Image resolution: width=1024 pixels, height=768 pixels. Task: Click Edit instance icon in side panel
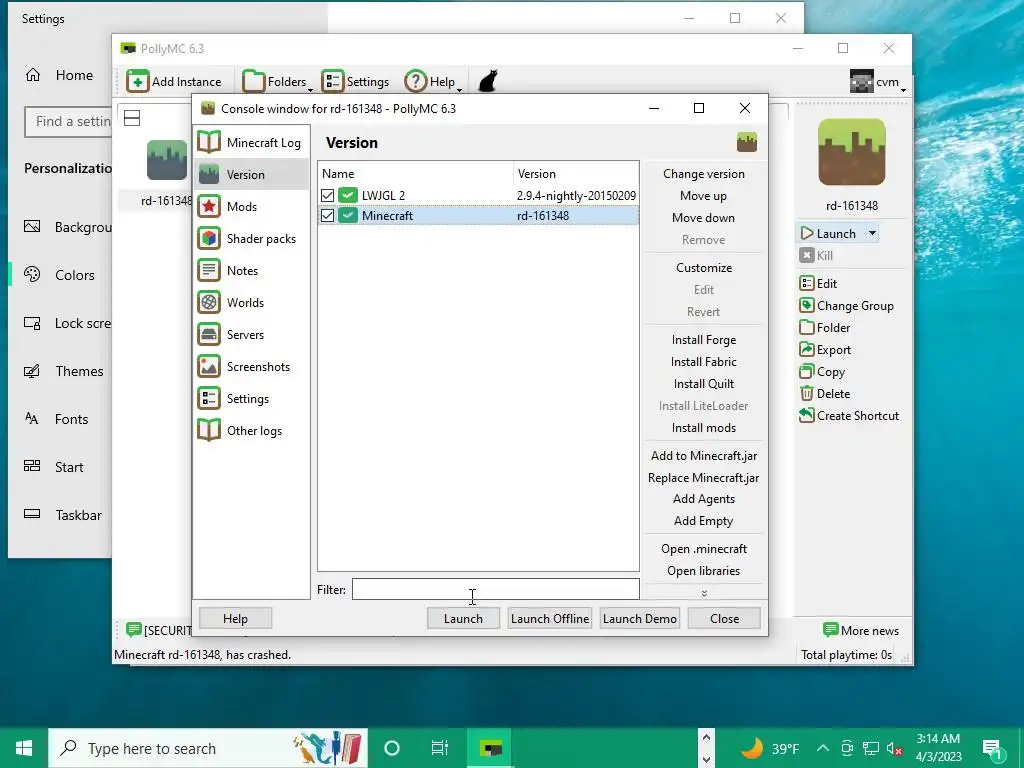click(x=807, y=283)
